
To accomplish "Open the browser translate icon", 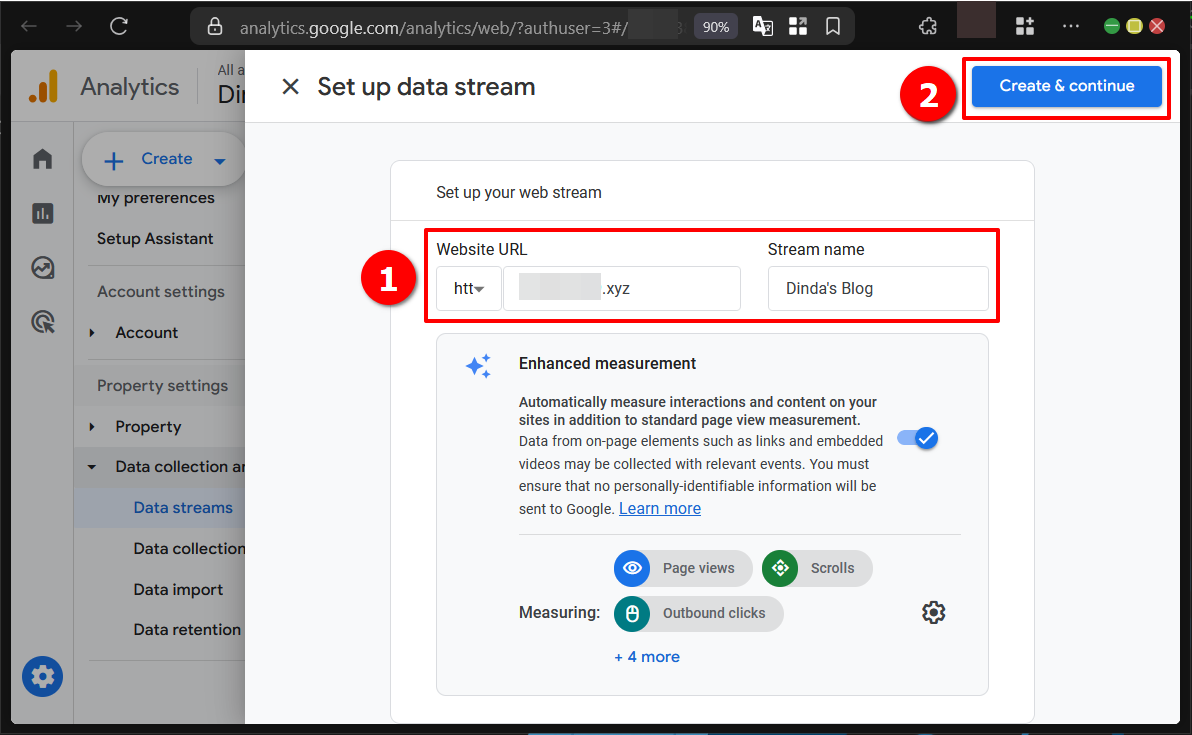I will (762, 27).
